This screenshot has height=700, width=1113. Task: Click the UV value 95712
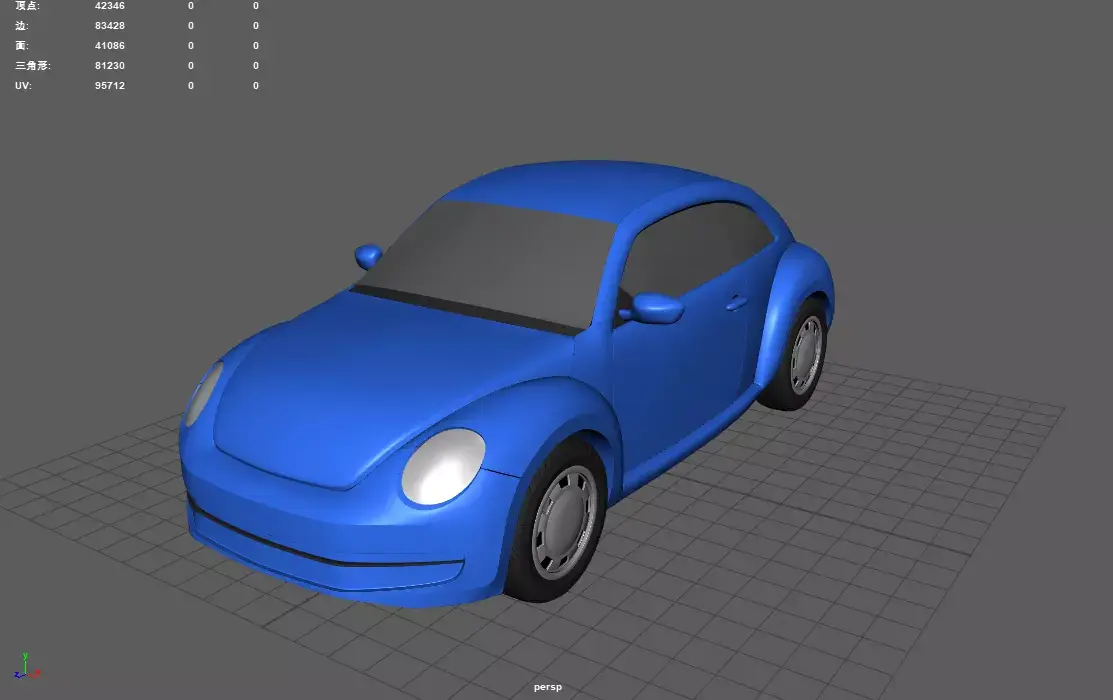click(x=110, y=85)
